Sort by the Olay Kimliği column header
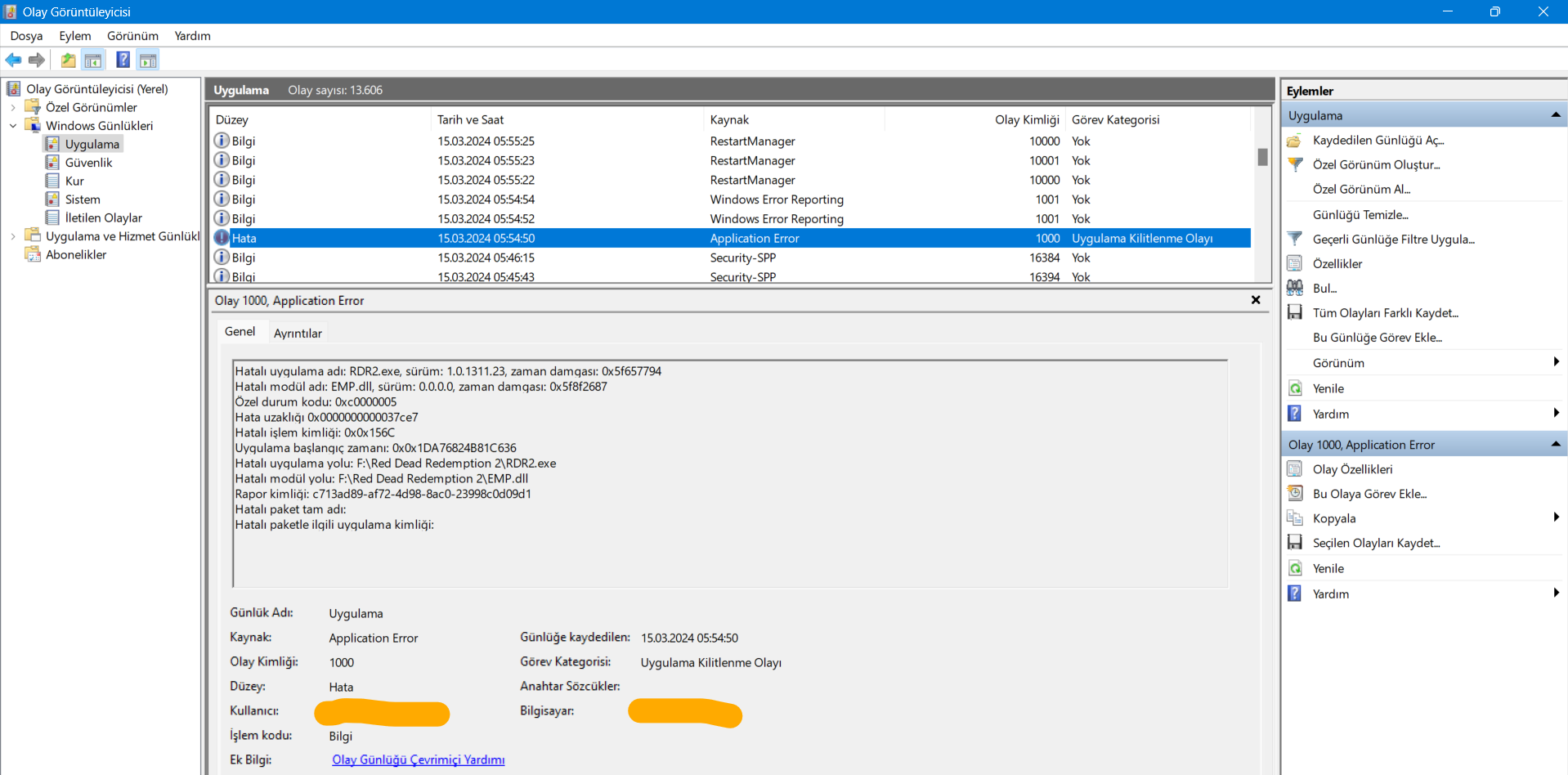This screenshot has height=775, width=1568. click(974, 119)
